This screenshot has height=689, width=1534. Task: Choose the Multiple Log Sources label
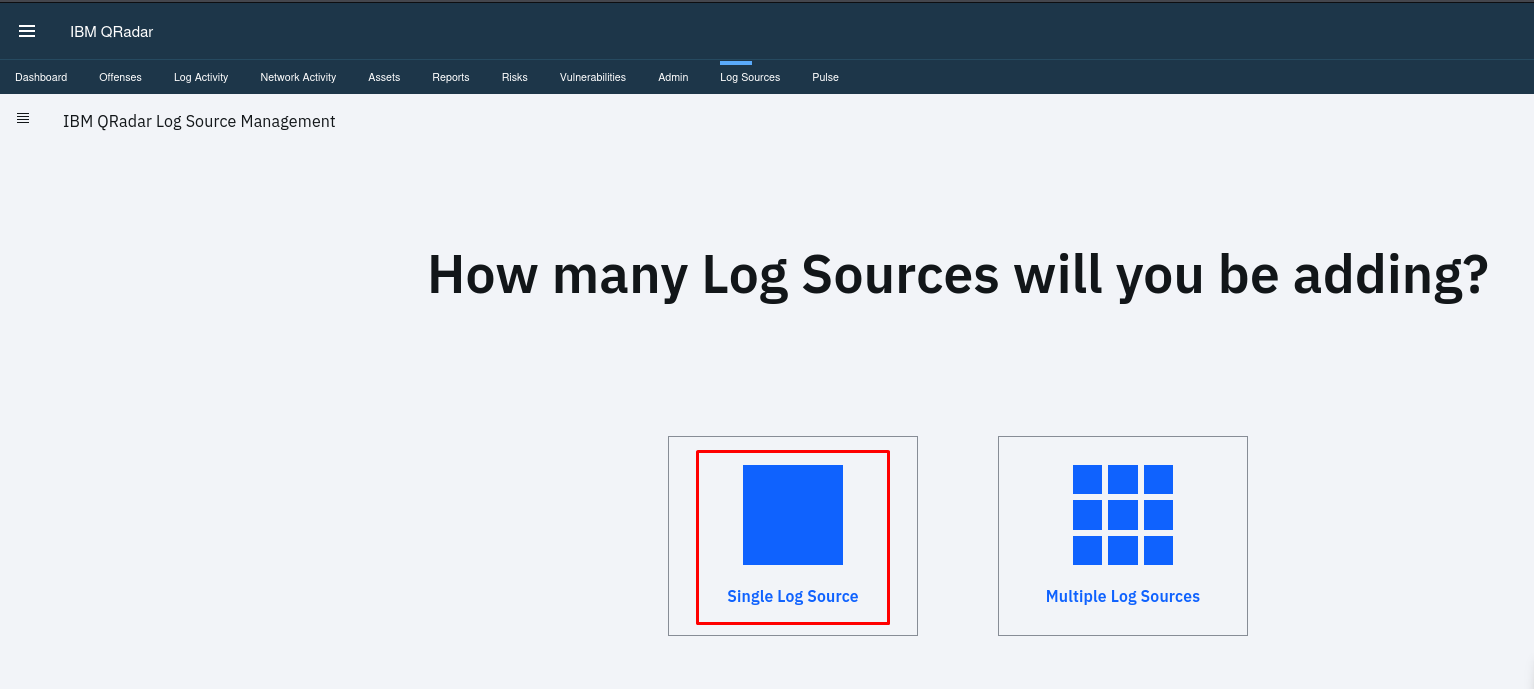(x=1123, y=597)
